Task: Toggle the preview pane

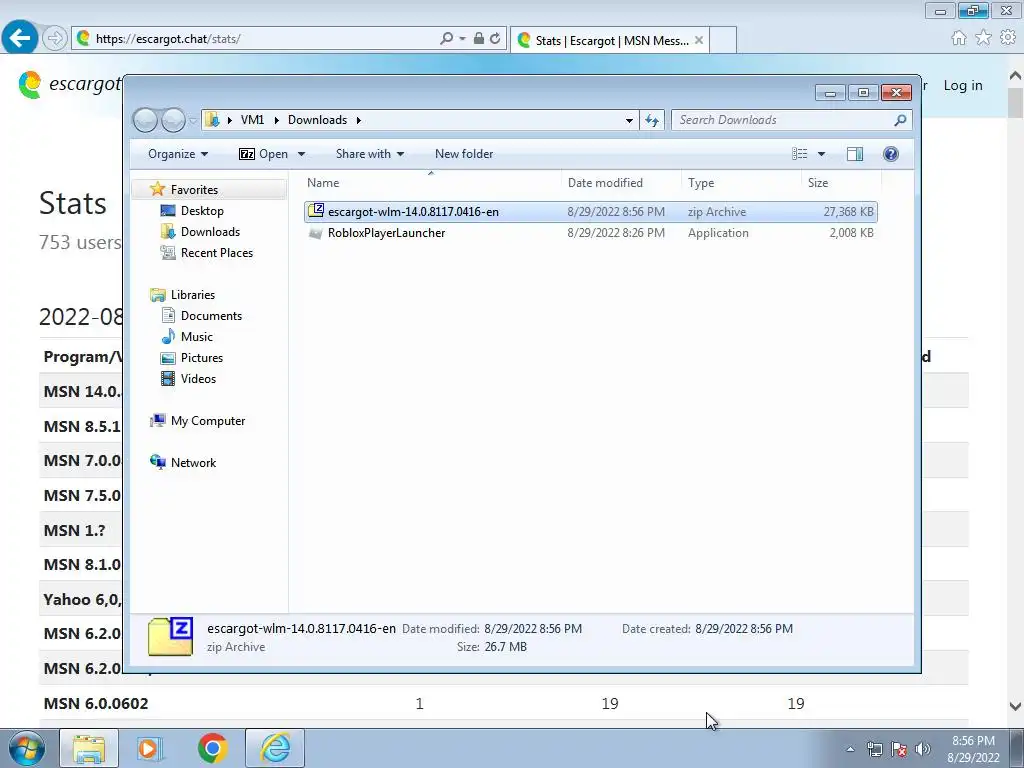Action: point(854,154)
